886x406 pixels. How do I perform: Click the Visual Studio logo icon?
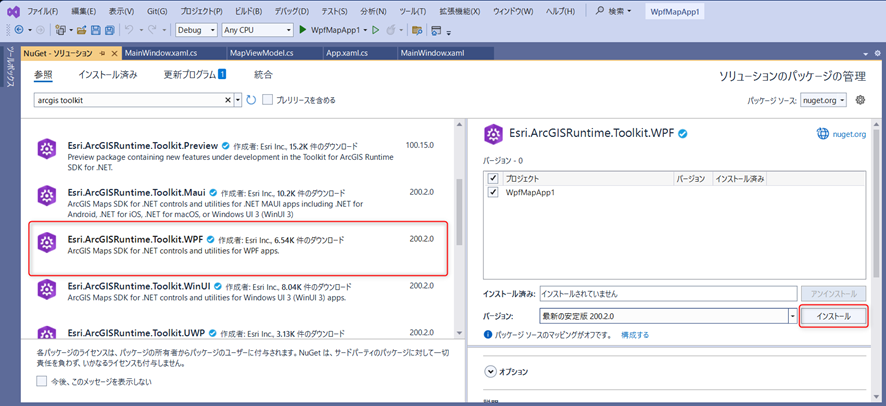pyautogui.click(x=12, y=11)
